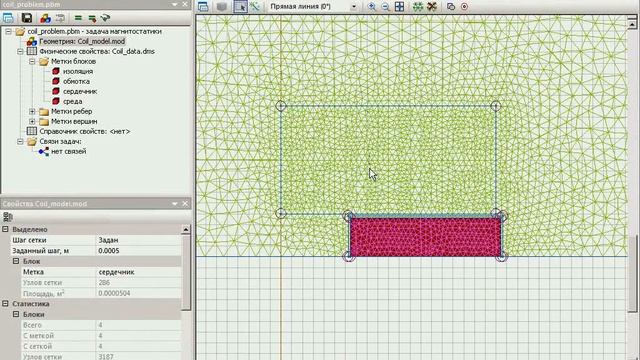640x360 pixels.
Task: Collapse the "Статистика" property group
Action: pyautogui.click(x=5, y=304)
